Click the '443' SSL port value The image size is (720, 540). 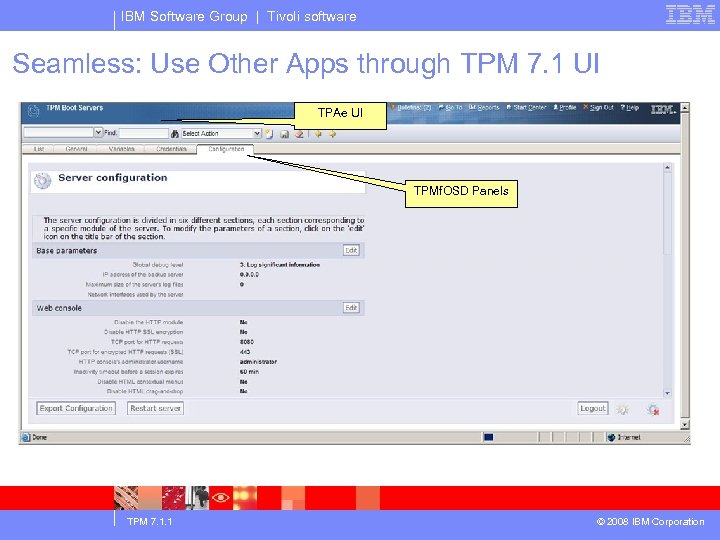point(245,352)
